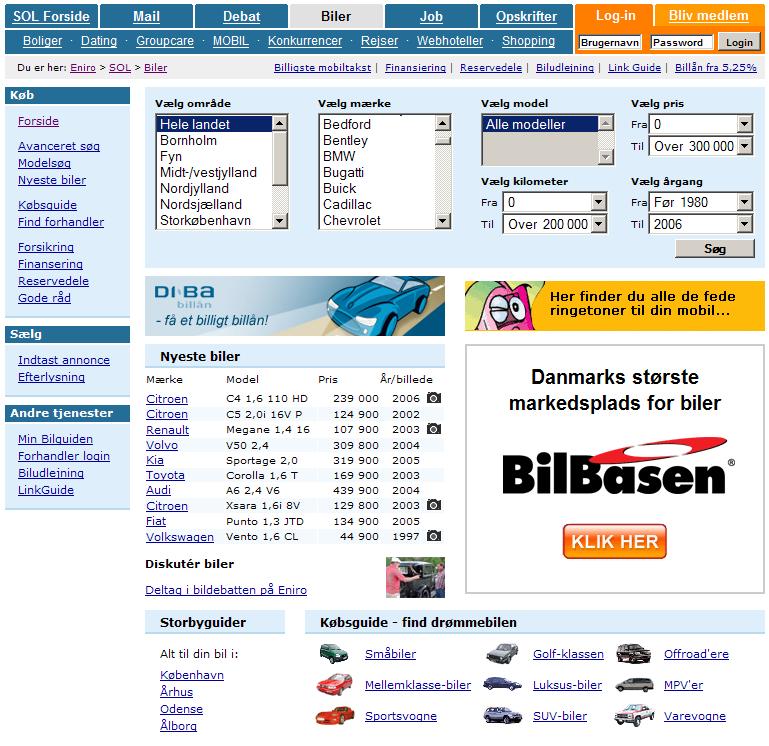Click the Password input field
This screenshot has width=769, height=746.
(682, 42)
